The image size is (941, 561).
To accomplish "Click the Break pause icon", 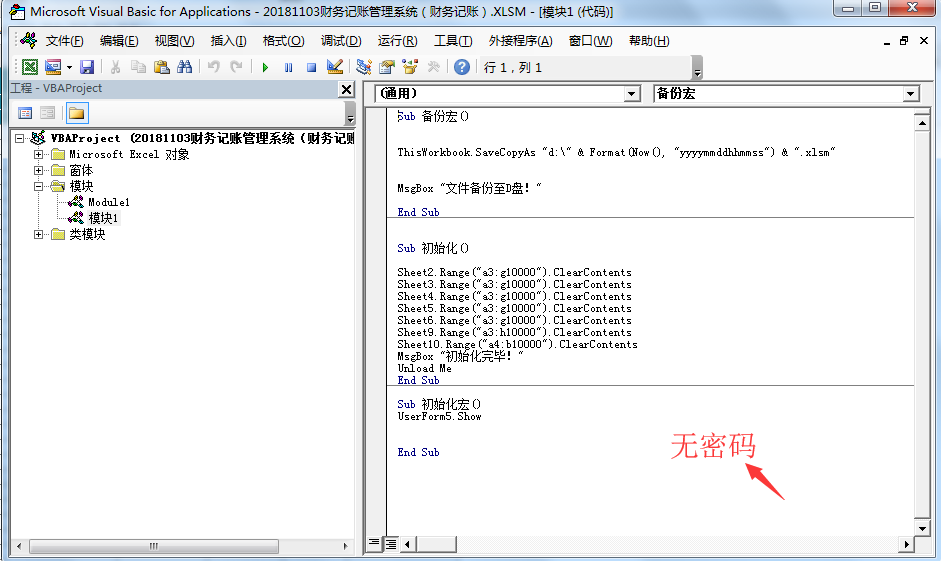I will point(289,67).
